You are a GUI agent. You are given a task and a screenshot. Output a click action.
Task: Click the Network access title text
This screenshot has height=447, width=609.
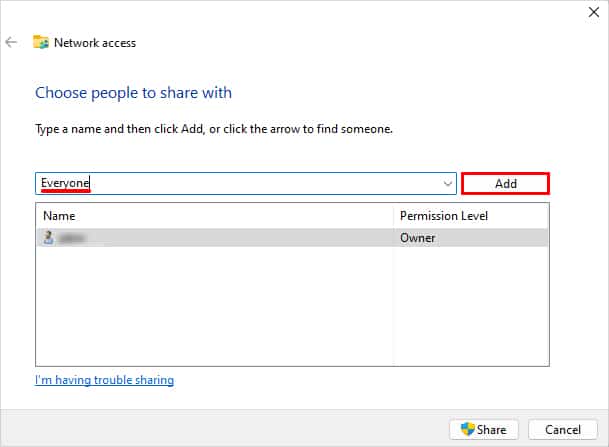pyautogui.click(x=95, y=43)
